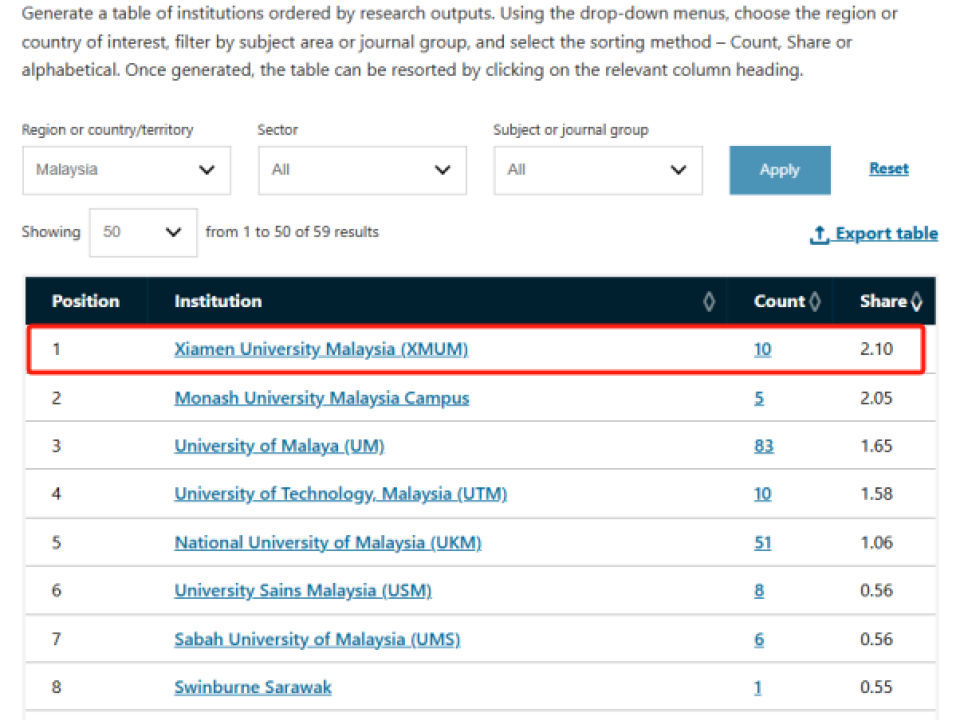Click the export upload arrow icon
The image size is (960, 720).
pos(819,234)
